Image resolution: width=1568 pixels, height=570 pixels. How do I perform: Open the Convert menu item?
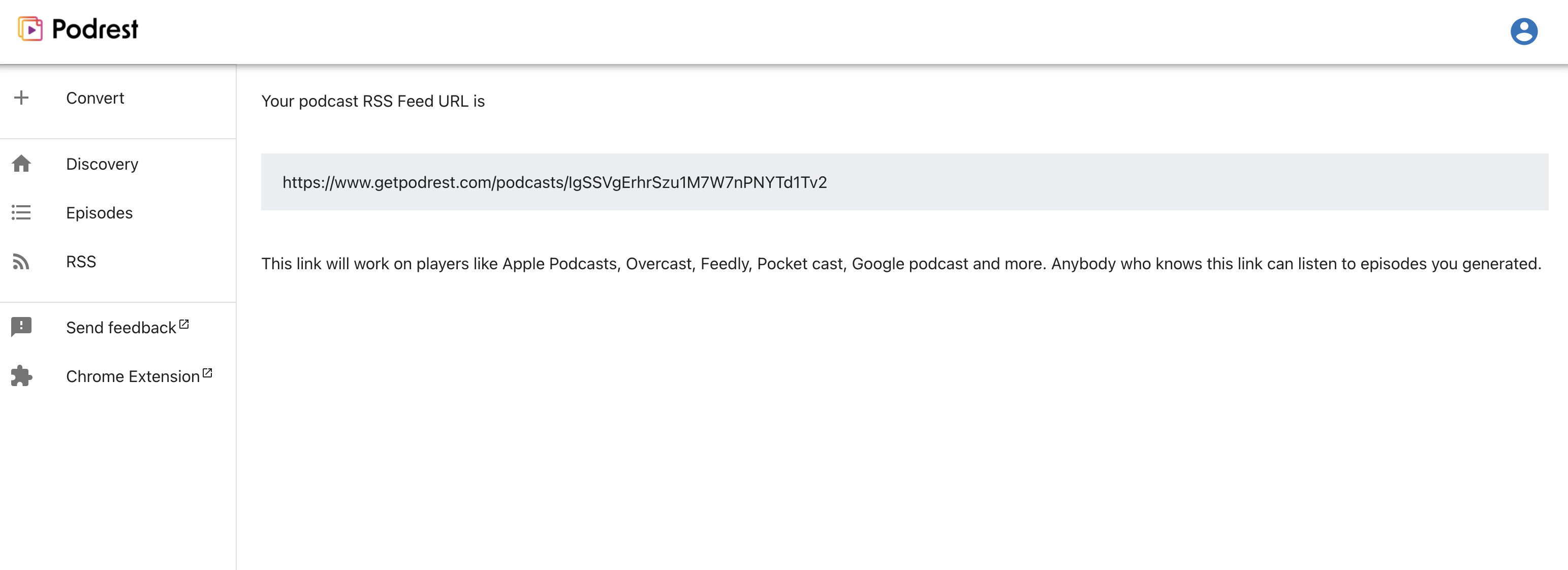[95, 98]
